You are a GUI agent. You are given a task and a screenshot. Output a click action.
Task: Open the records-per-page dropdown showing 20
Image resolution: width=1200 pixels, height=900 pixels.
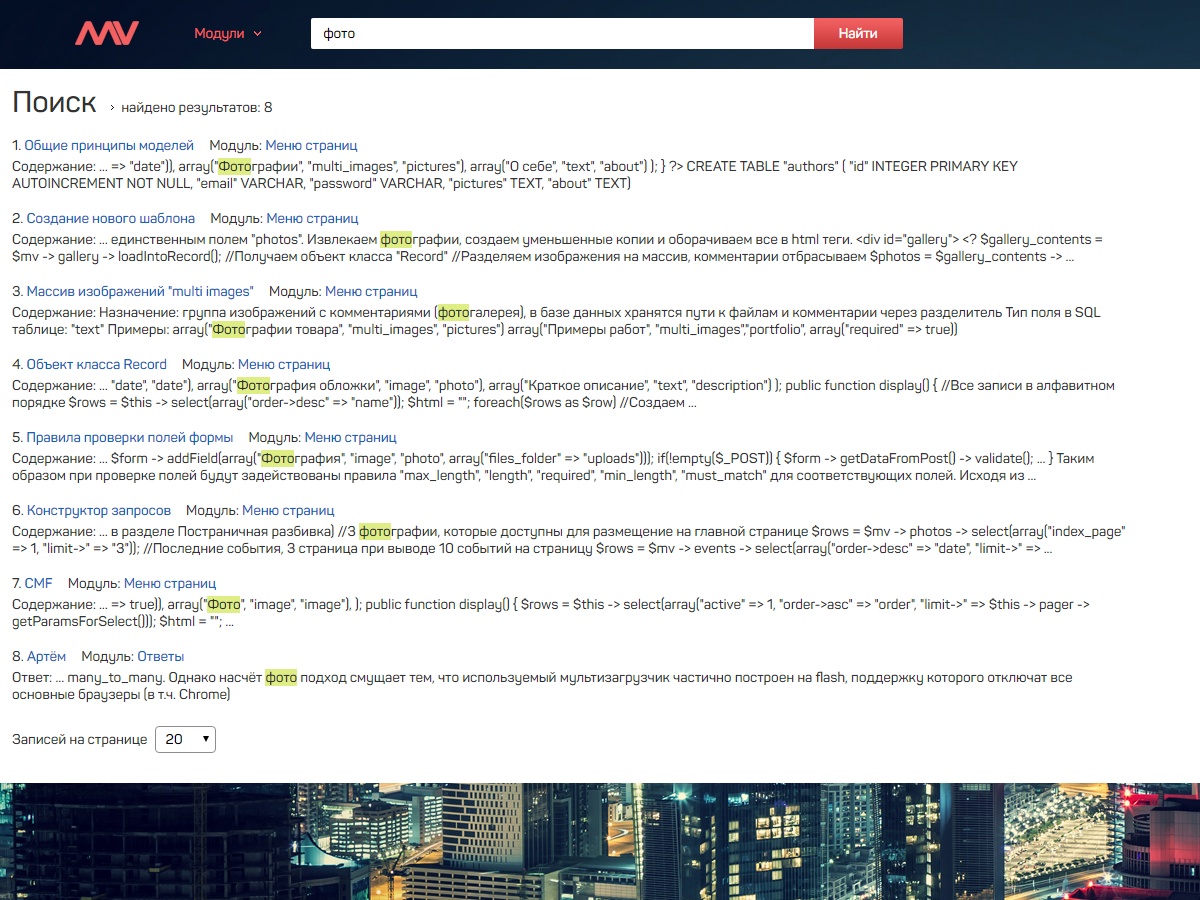pos(185,739)
